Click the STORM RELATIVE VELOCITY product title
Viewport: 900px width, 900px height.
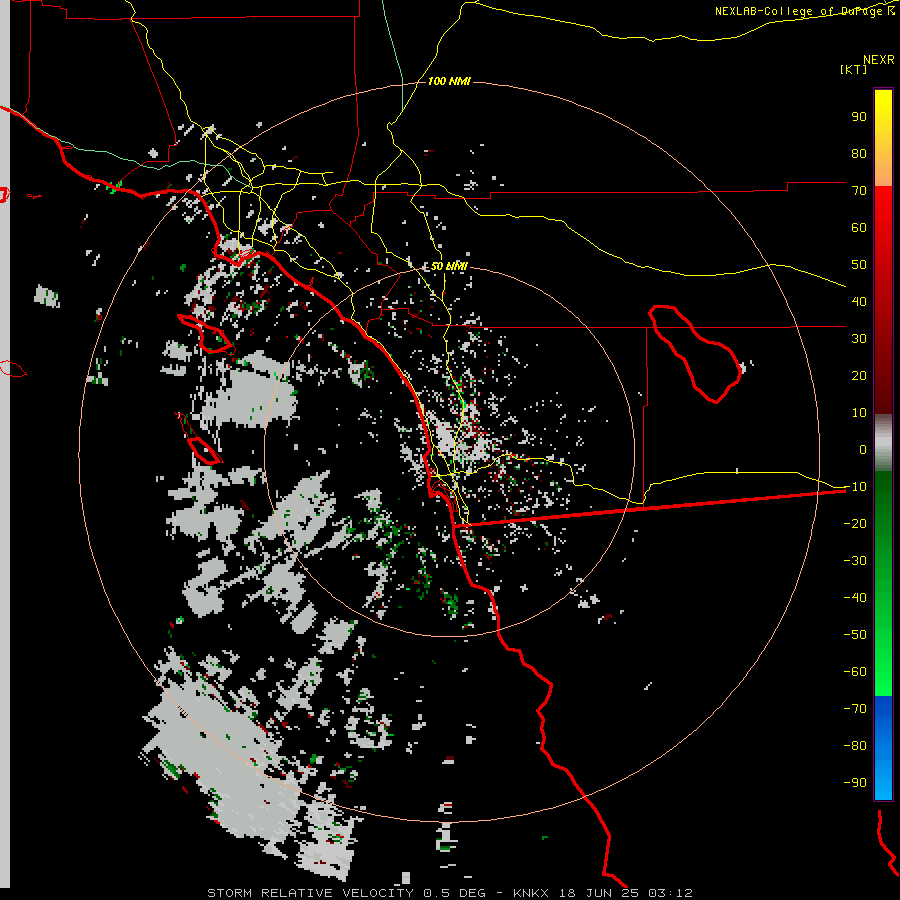[310, 893]
